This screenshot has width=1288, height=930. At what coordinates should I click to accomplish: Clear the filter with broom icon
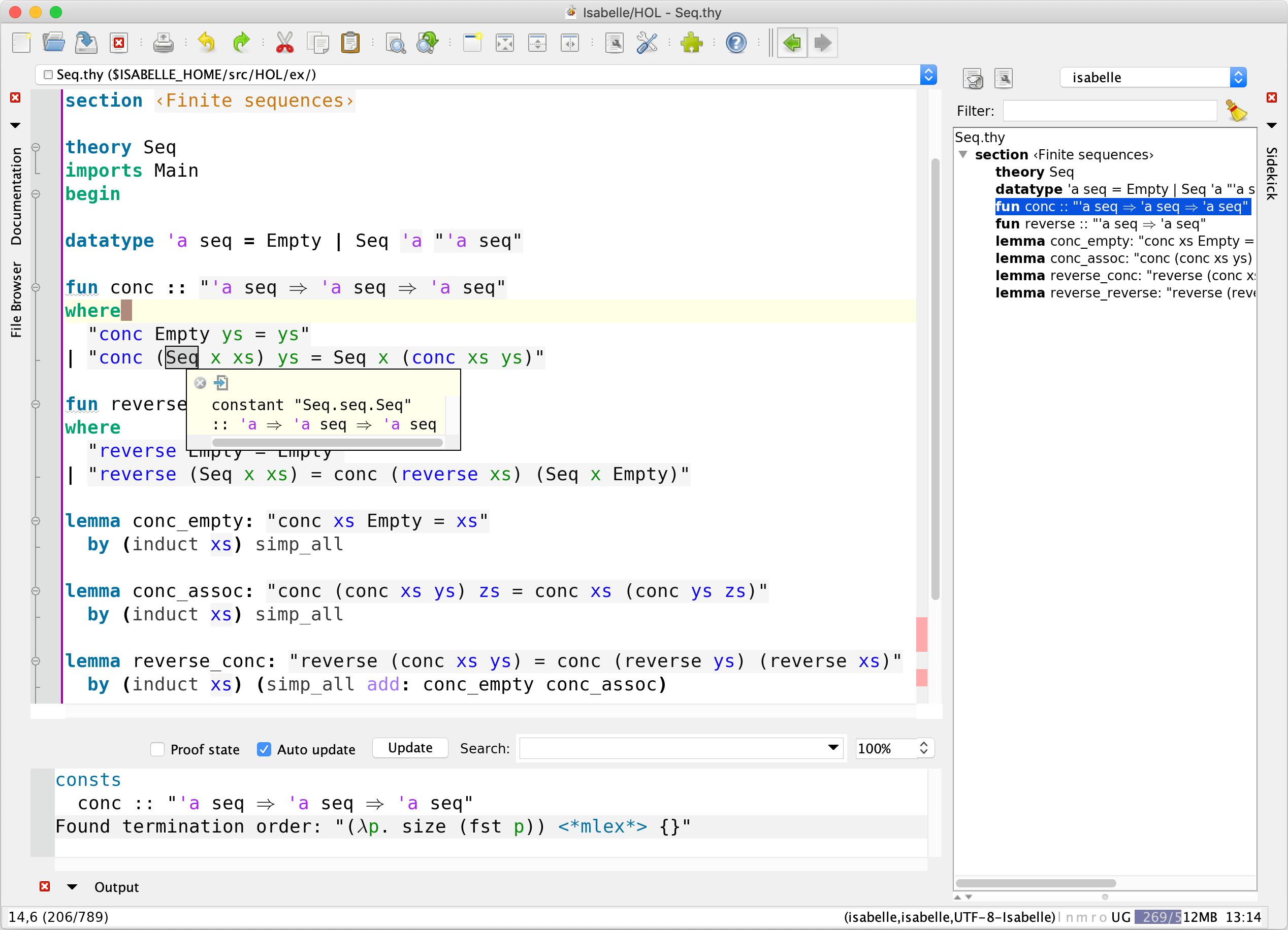1236,111
